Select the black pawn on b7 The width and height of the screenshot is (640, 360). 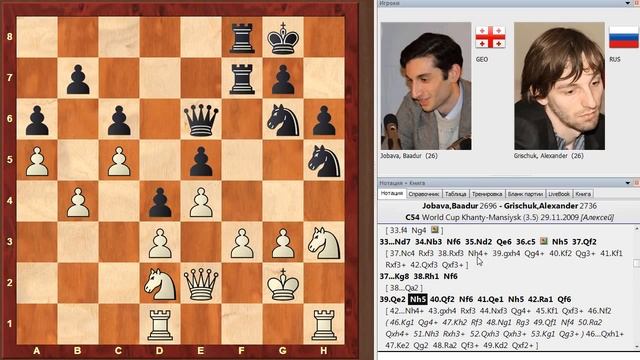click(x=78, y=78)
